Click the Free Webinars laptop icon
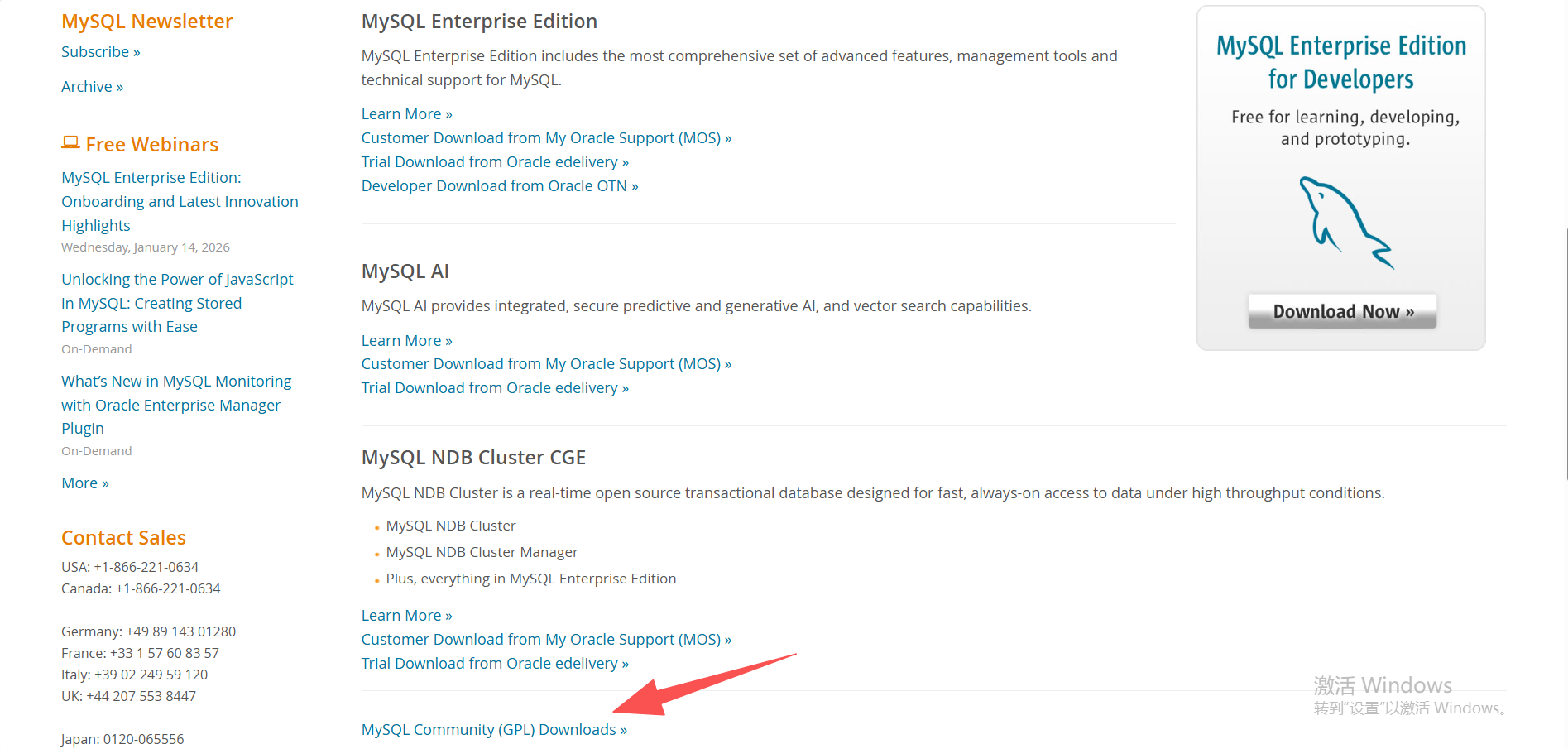Screen dimensions: 1568x749 coord(70,143)
